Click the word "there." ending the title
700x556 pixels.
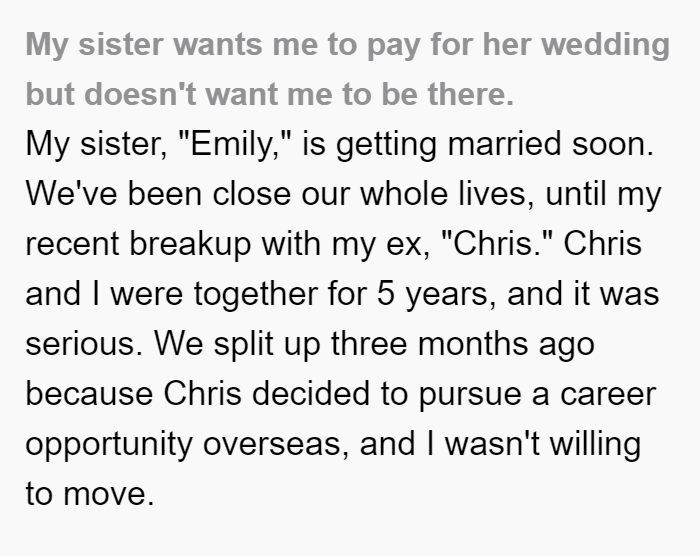[x=471, y=94]
